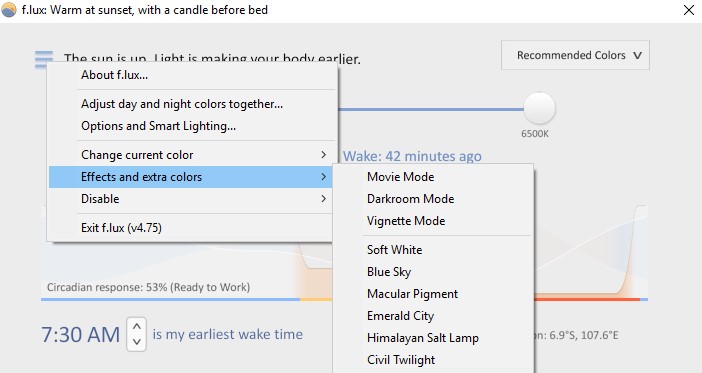Open the Recommended Colors dropdown

coord(575,55)
